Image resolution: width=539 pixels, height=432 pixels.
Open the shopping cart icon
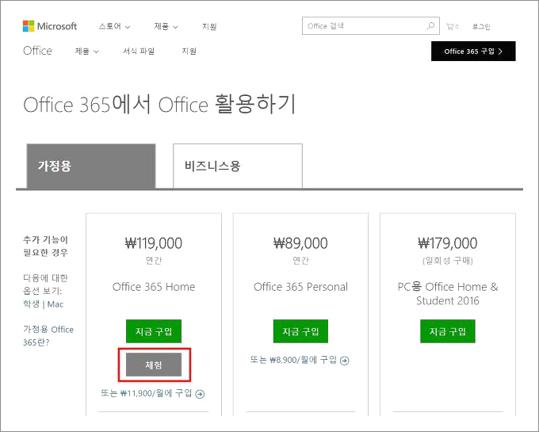pyautogui.click(x=452, y=26)
